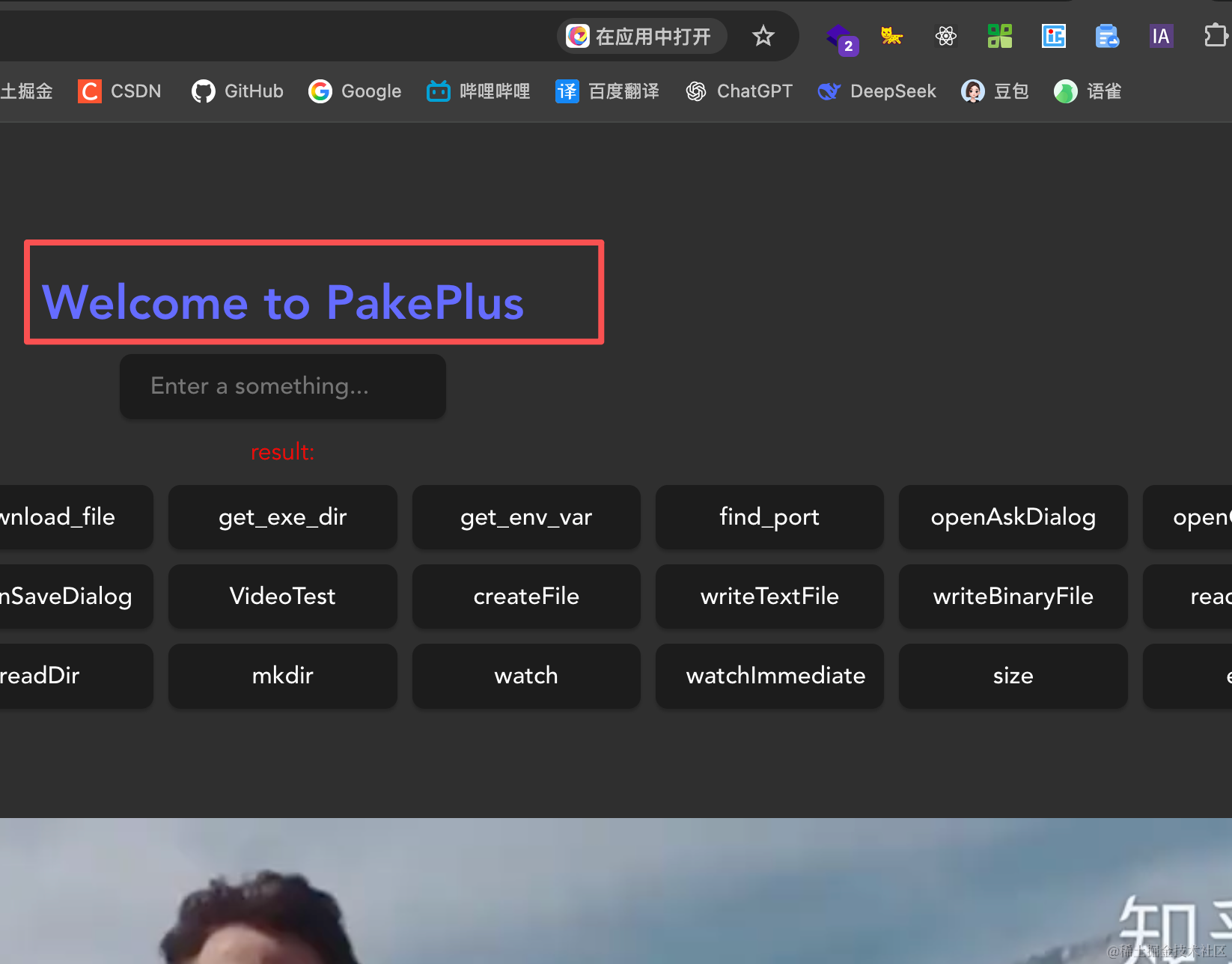This screenshot has width=1232, height=964.
Task: Click the Welcome to PakePlus heading
Action: [283, 302]
